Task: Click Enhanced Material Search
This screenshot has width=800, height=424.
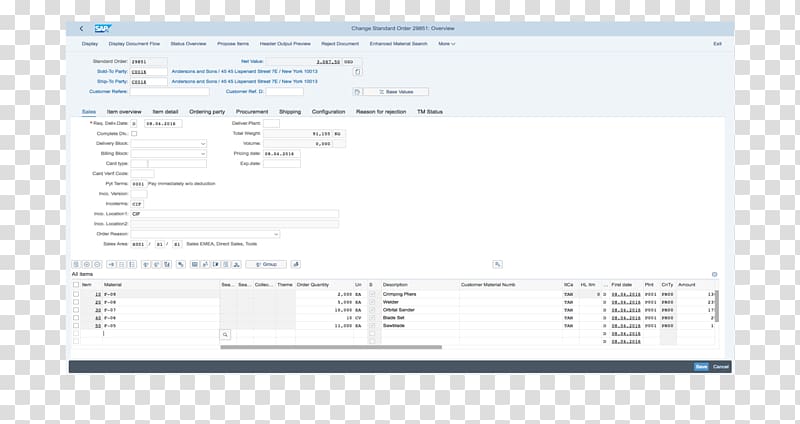Action: [x=398, y=44]
